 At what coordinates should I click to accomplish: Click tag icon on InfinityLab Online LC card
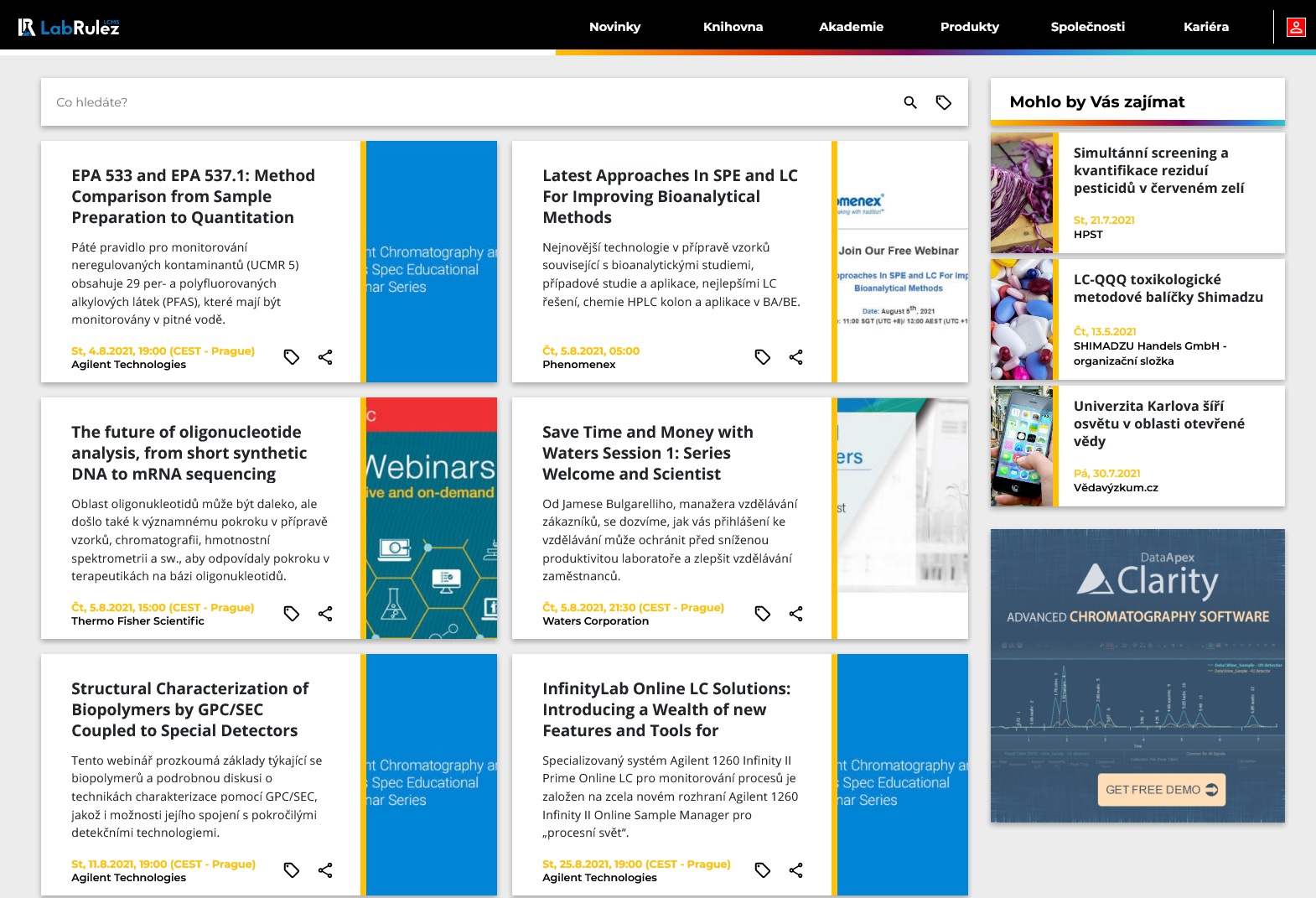tap(763, 870)
